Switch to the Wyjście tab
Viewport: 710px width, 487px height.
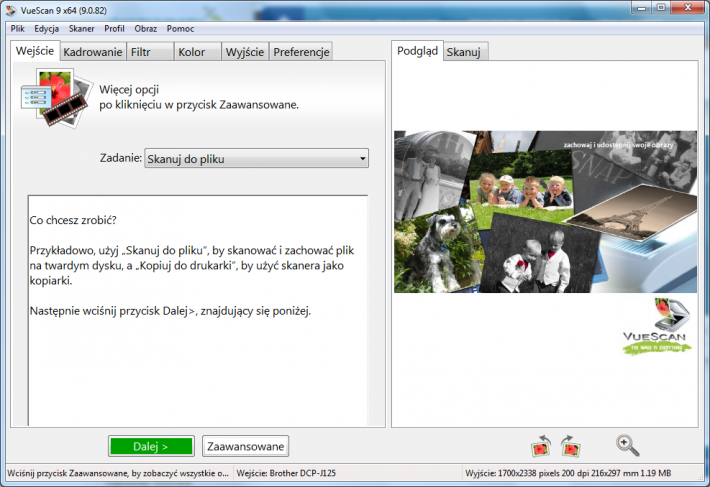(245, 52)
